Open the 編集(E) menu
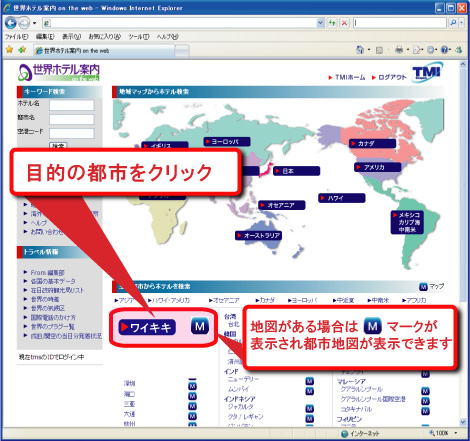The width and height of the screenshot is (470, 441). pyautogui.click(x=45, y=37)
